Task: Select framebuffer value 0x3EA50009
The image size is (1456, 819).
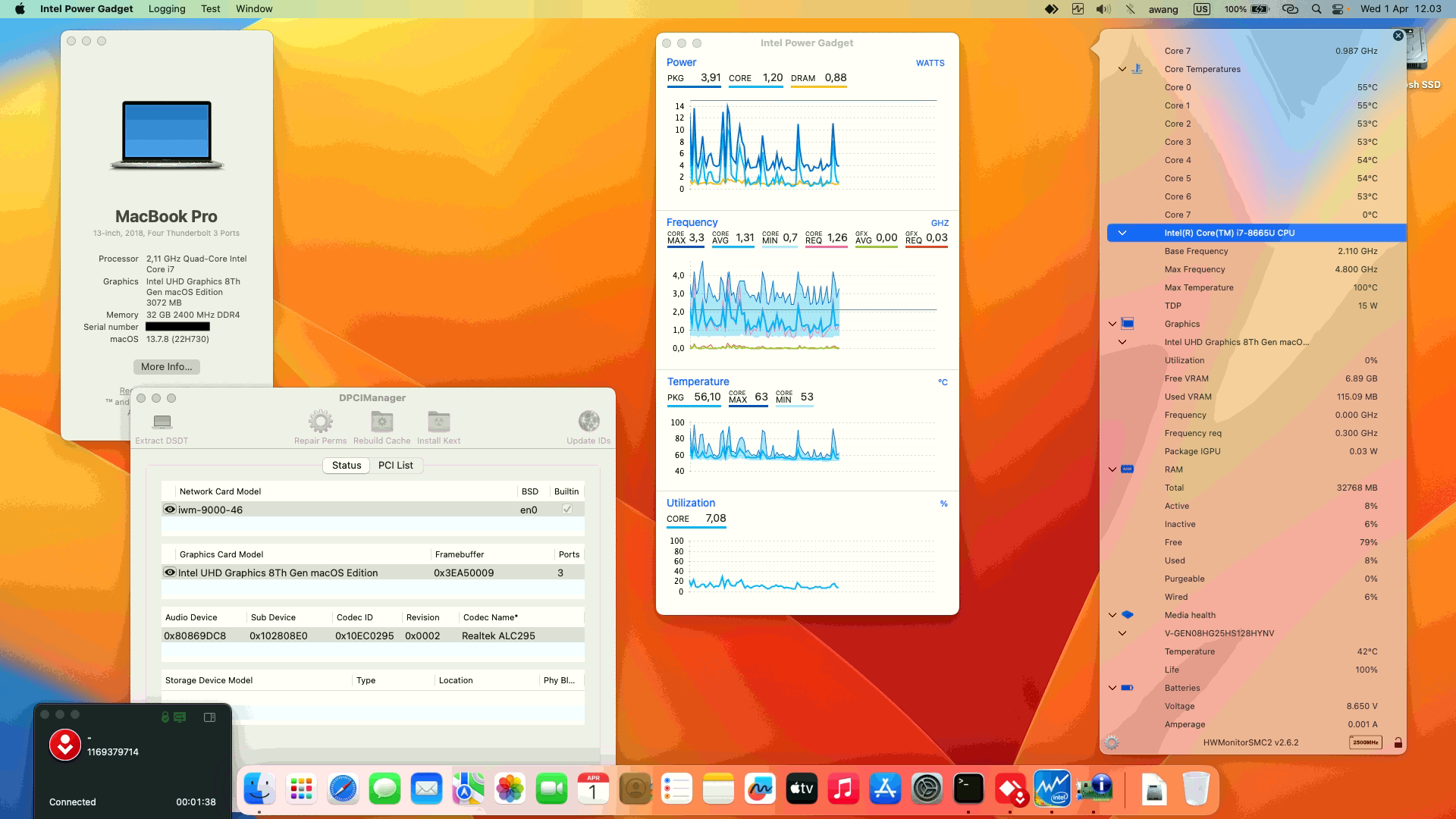Action: pyautogui.click(x=463, y=573)
